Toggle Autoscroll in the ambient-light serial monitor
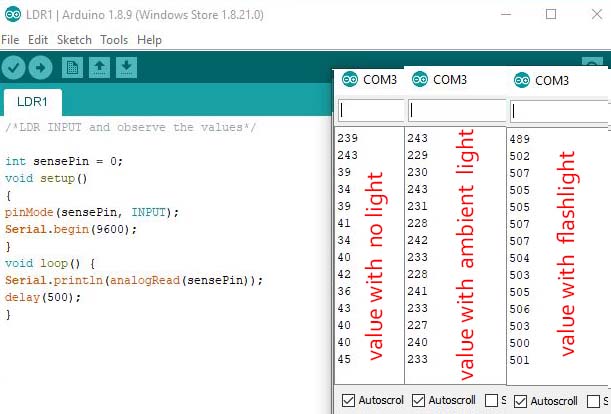This screenshot has width=611, height=414. click(418, 400)
